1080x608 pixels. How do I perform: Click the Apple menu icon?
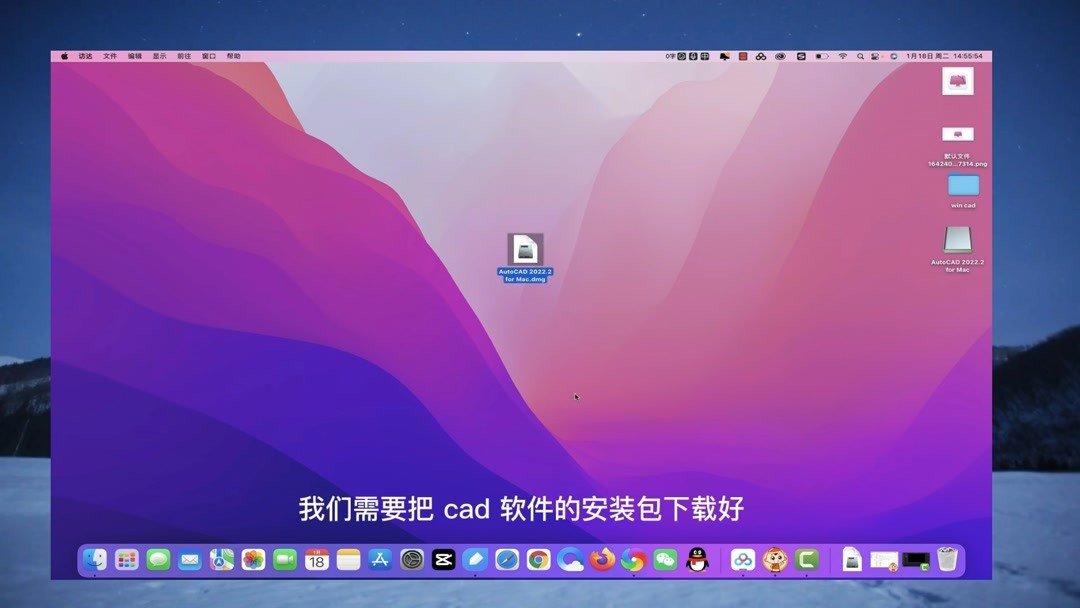(63, 56)
